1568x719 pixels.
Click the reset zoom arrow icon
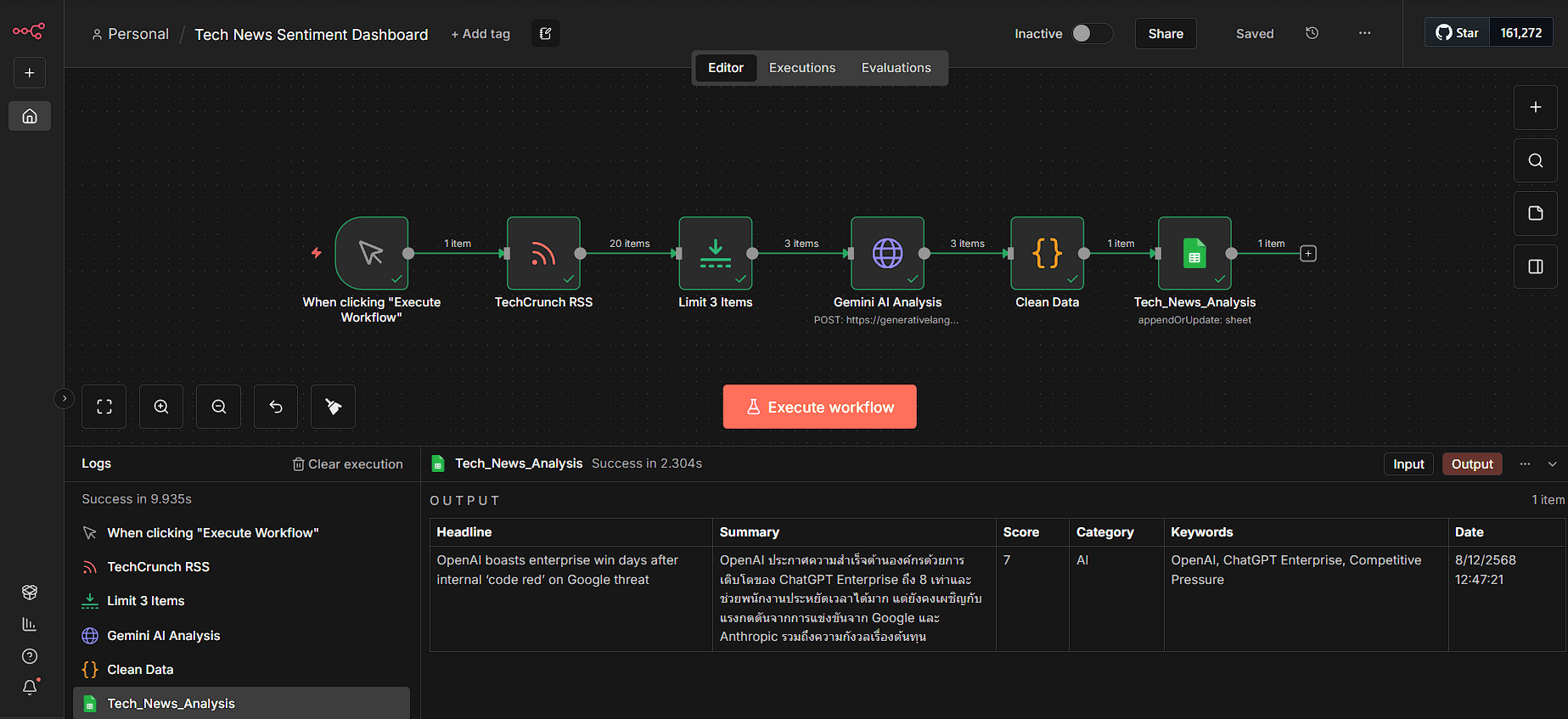[x=276, y=407]
